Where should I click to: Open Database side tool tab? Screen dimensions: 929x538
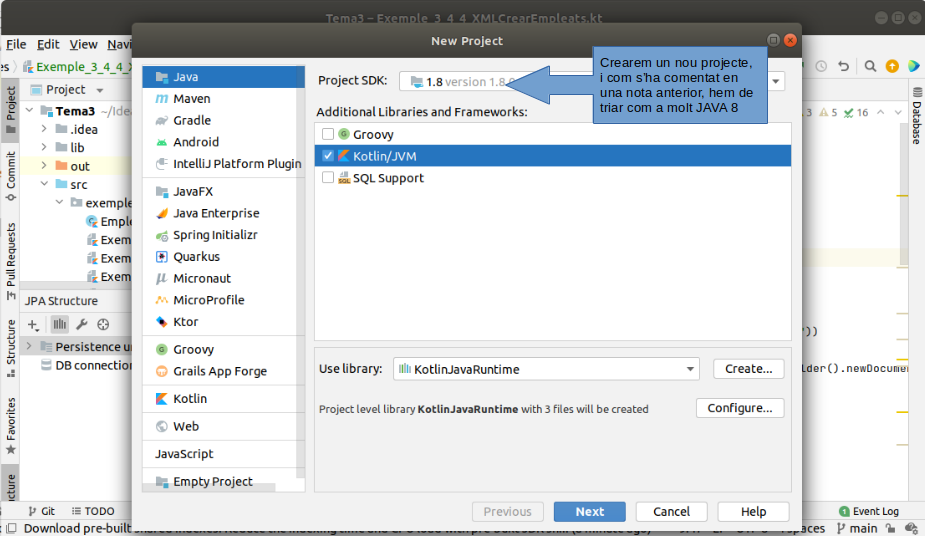coord(917,116)
